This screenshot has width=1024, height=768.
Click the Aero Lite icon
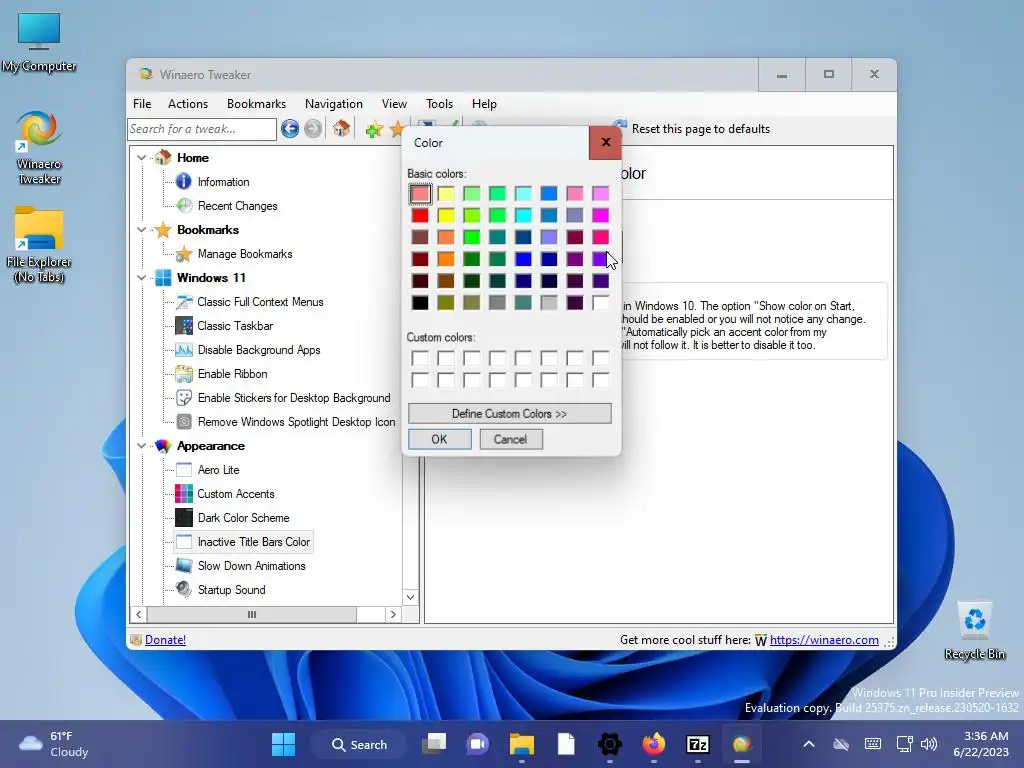184,470
